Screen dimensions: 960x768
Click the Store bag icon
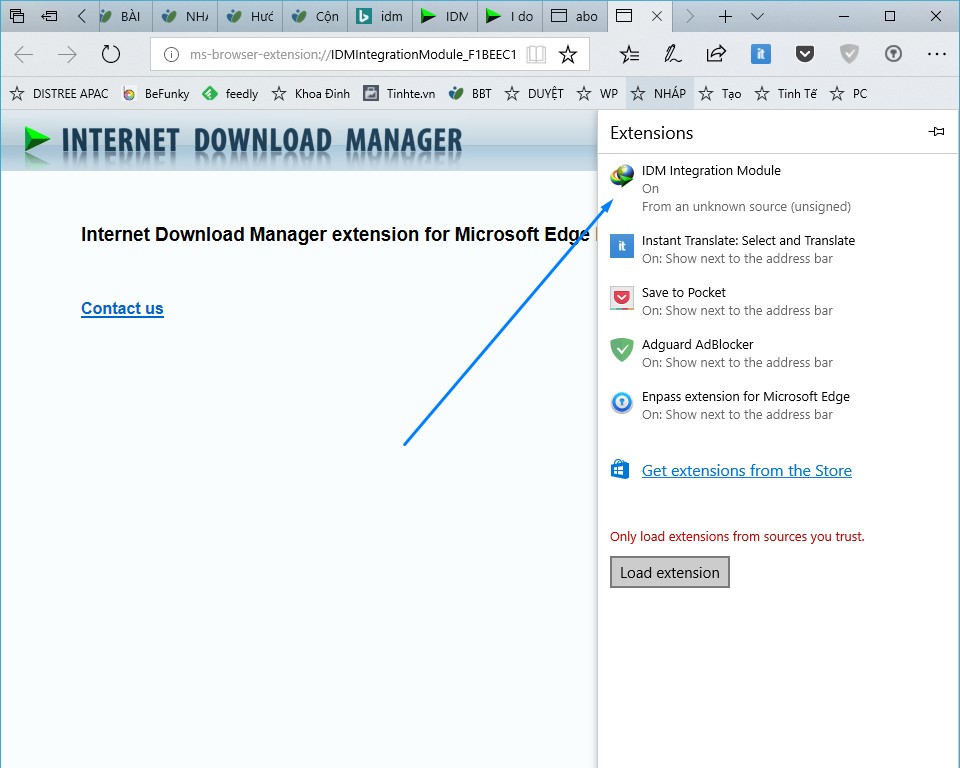point(620,469)
